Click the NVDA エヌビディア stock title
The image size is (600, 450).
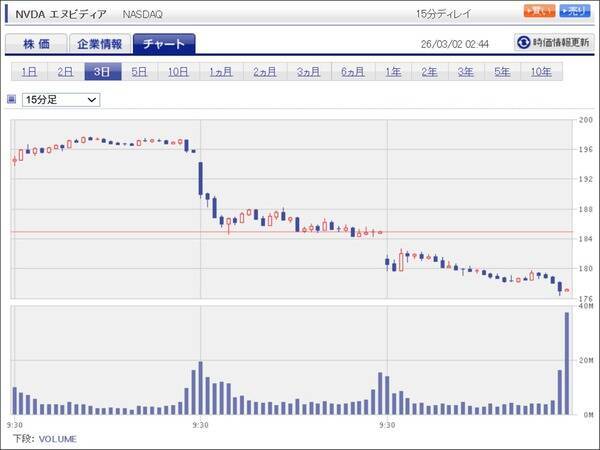[x=61, y=14]
